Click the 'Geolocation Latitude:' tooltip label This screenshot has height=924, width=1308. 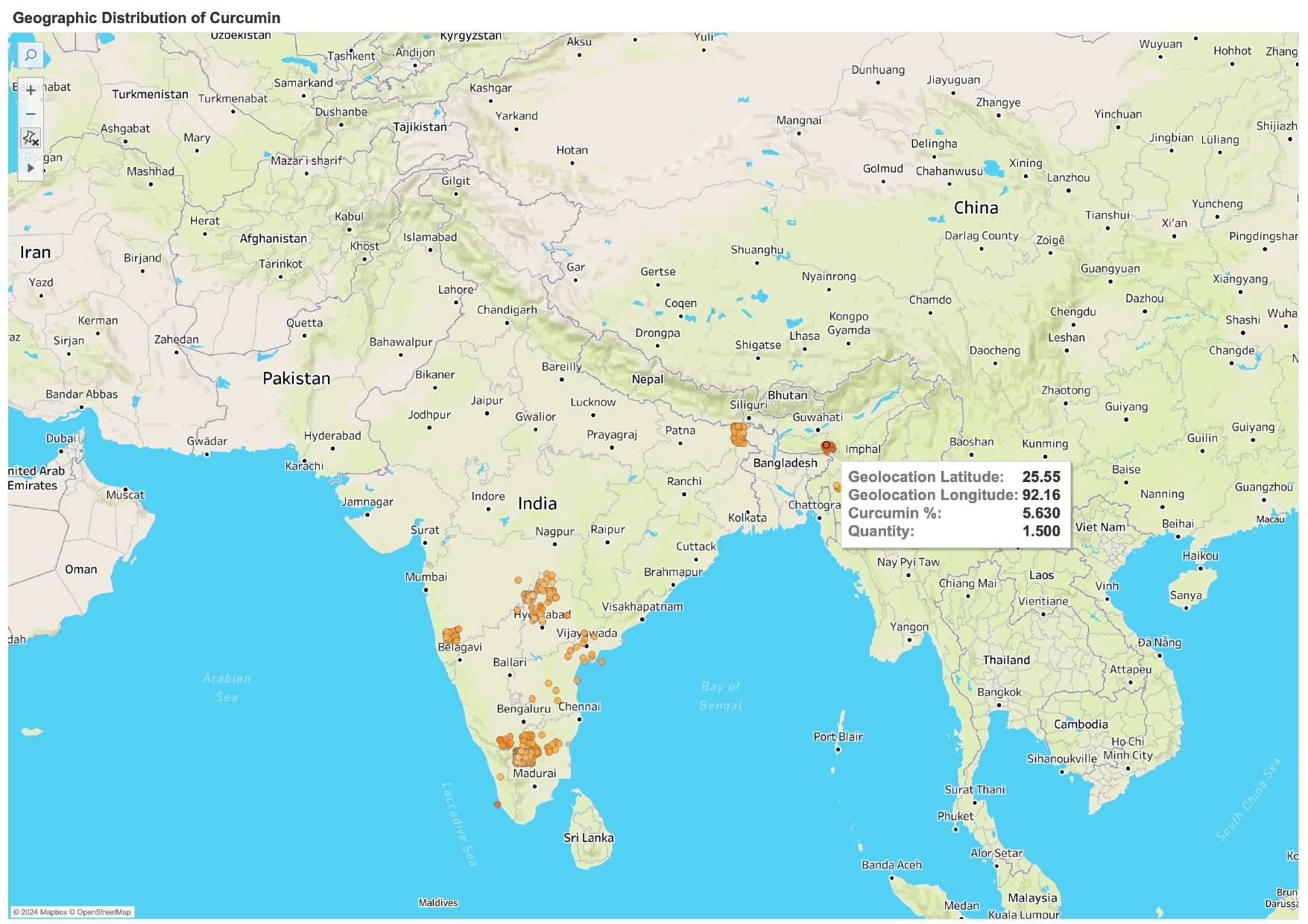pyautogui.click(x=926, y=477)
